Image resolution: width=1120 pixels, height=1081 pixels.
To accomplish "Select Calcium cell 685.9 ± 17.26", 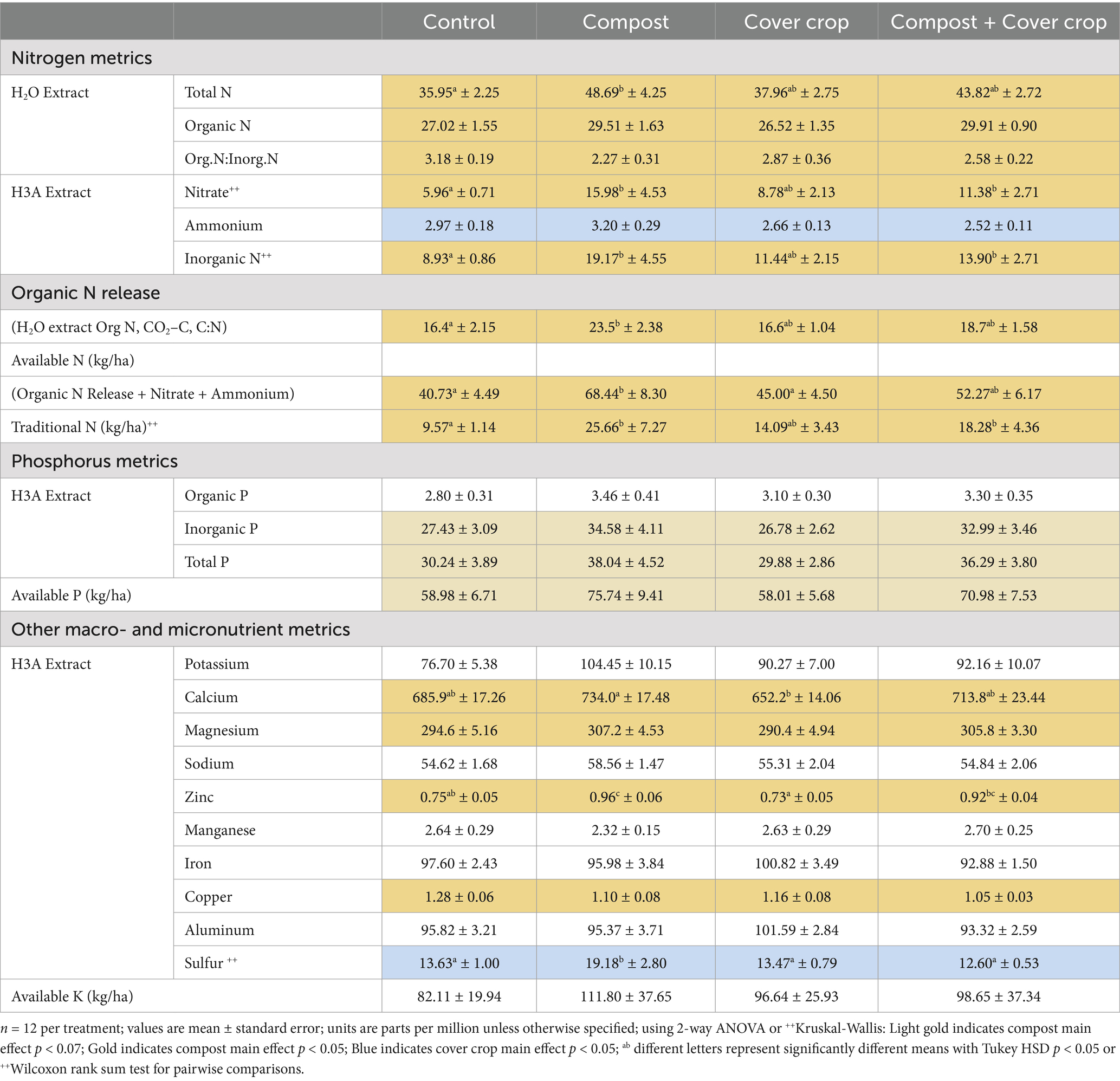I will click(x=459, y=697).
